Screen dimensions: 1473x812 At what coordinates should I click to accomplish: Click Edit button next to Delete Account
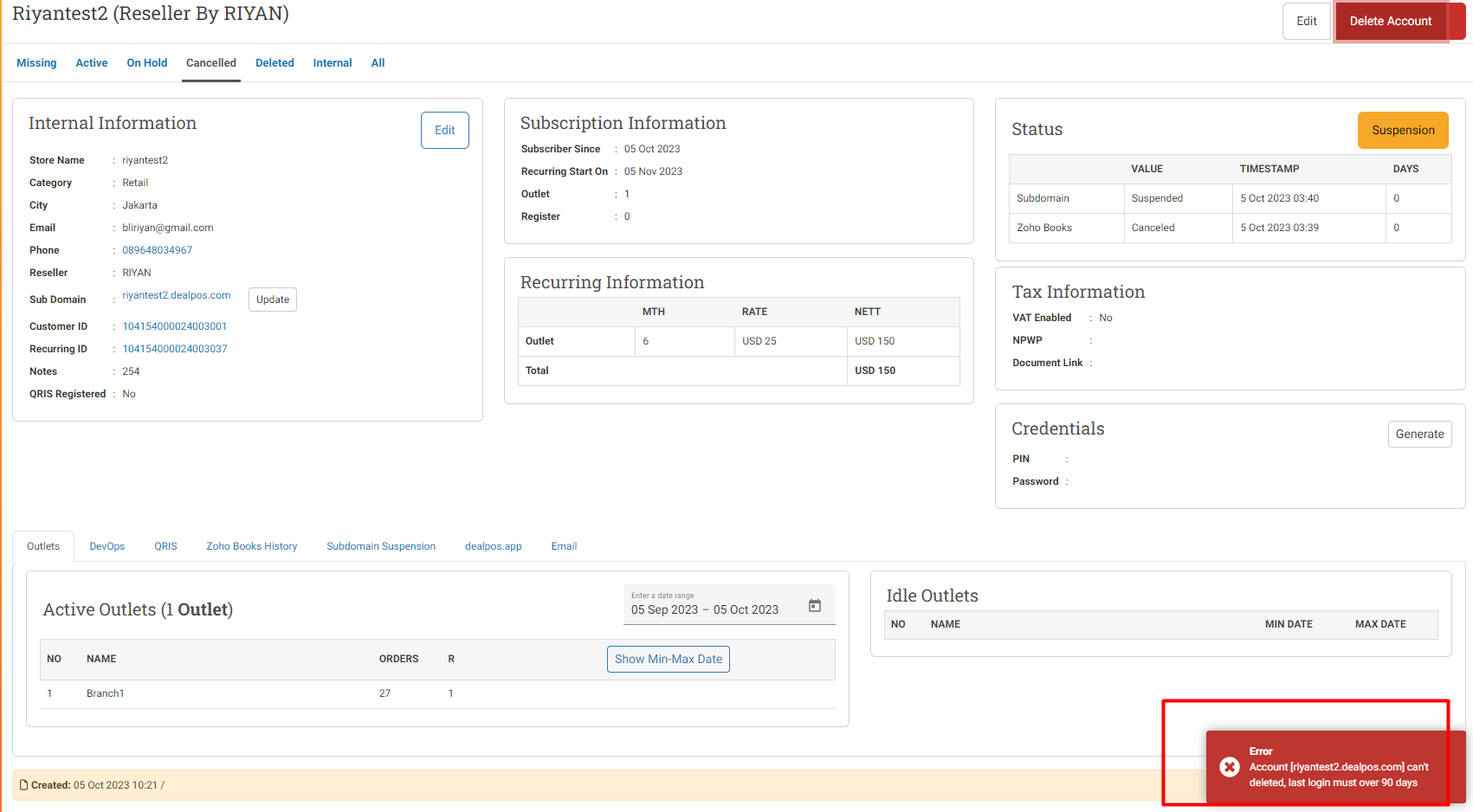(x=1306, y=21)
